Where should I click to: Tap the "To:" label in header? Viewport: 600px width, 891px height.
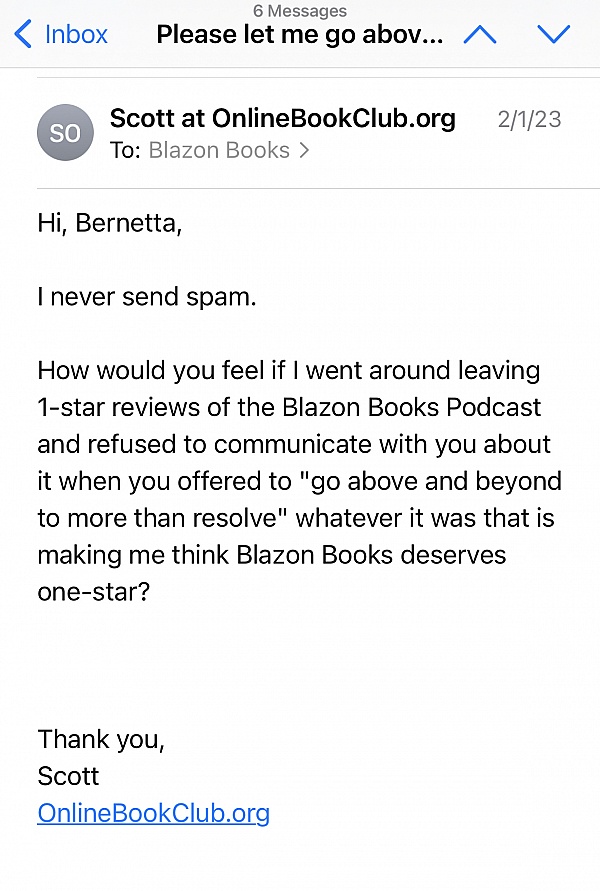(x=126, y=150)
